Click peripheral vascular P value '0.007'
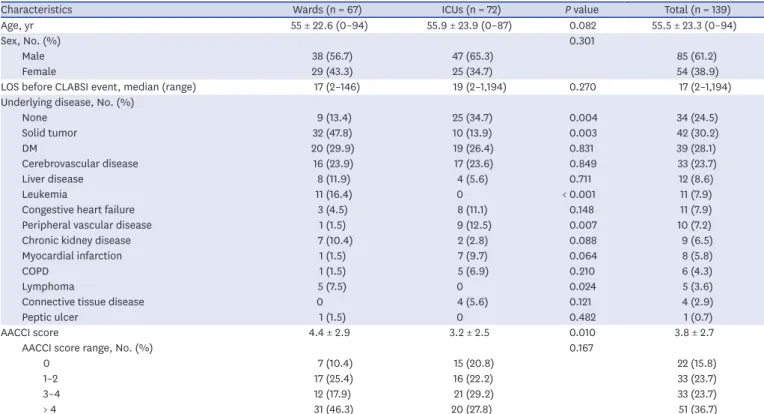764x414 pixels. (583, 225)
